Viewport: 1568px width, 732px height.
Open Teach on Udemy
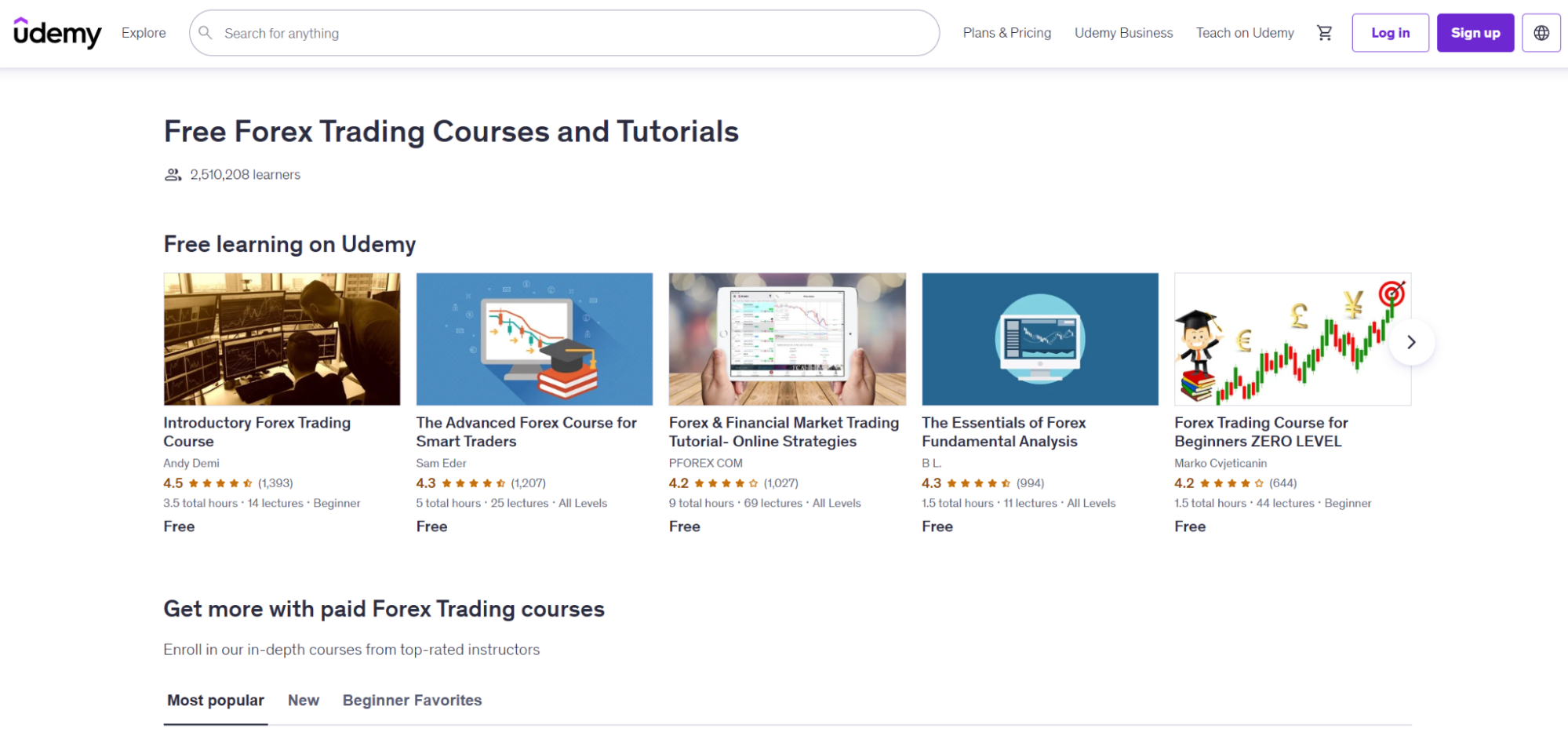pyautogui.click(x=1245, y=33)
